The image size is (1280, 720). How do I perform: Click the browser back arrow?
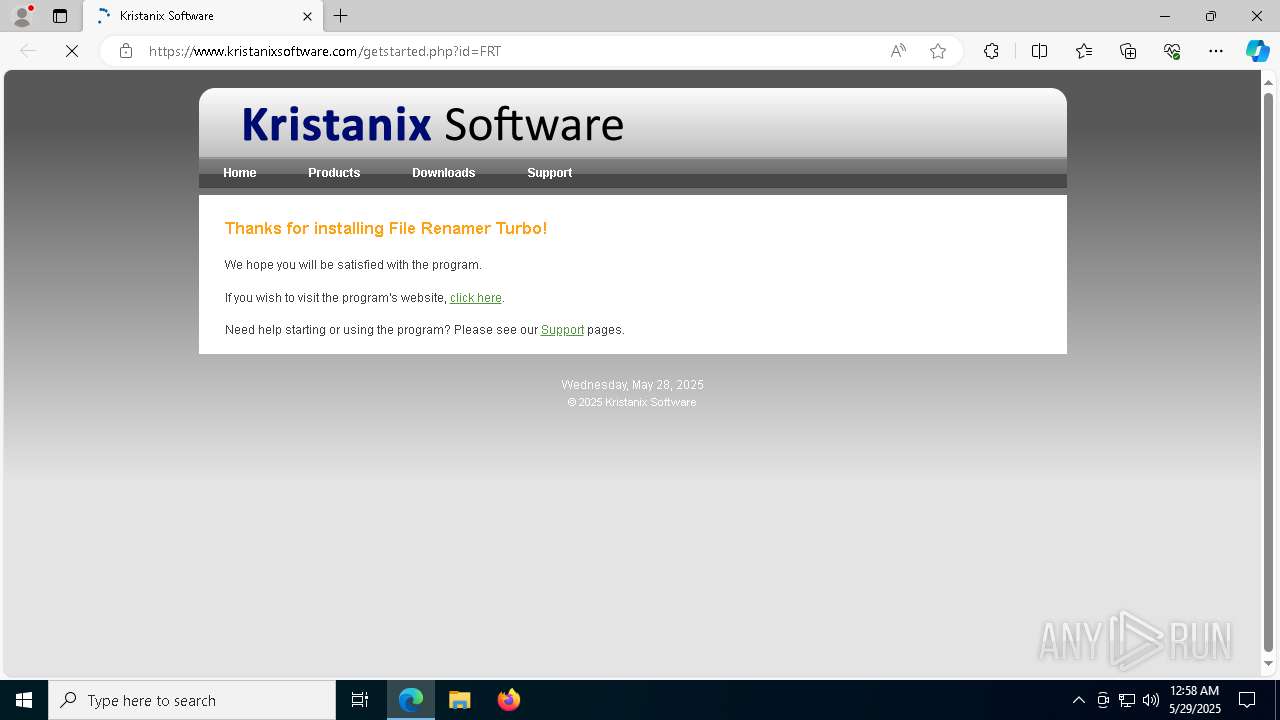(28, 51)
